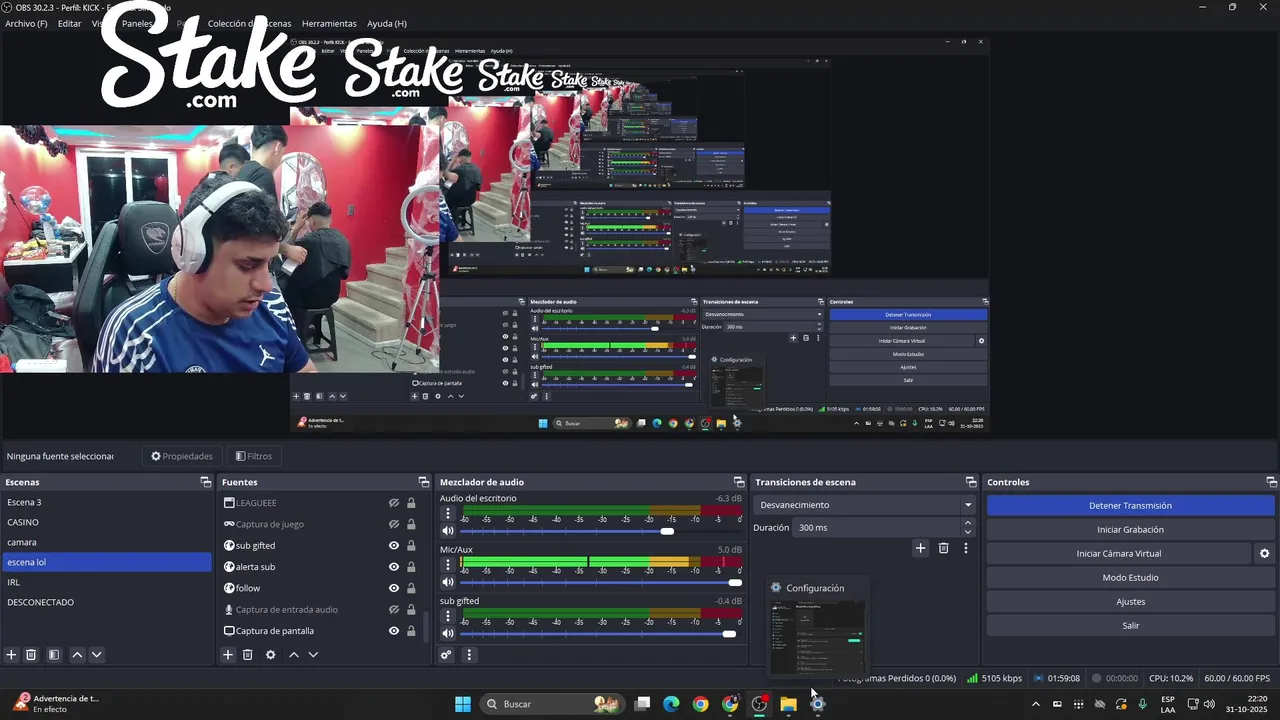Select the CASINO scene
The image size is (1280, 720).
(105, 522)
